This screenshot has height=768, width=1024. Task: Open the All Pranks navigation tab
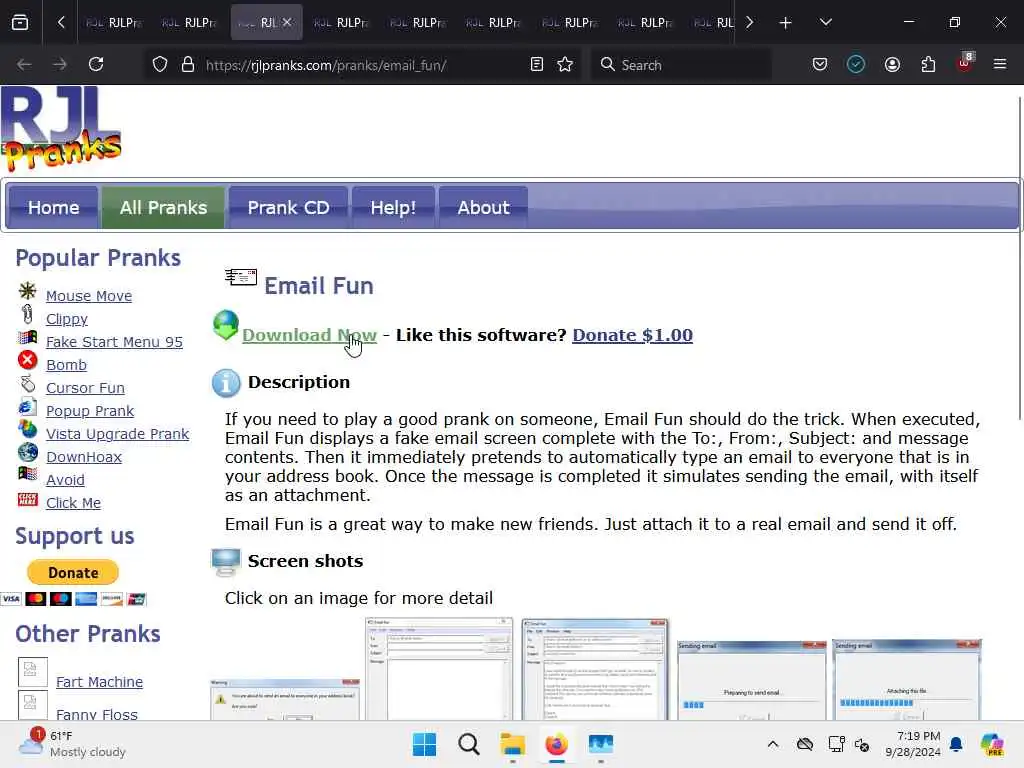(x=163, y=208)
